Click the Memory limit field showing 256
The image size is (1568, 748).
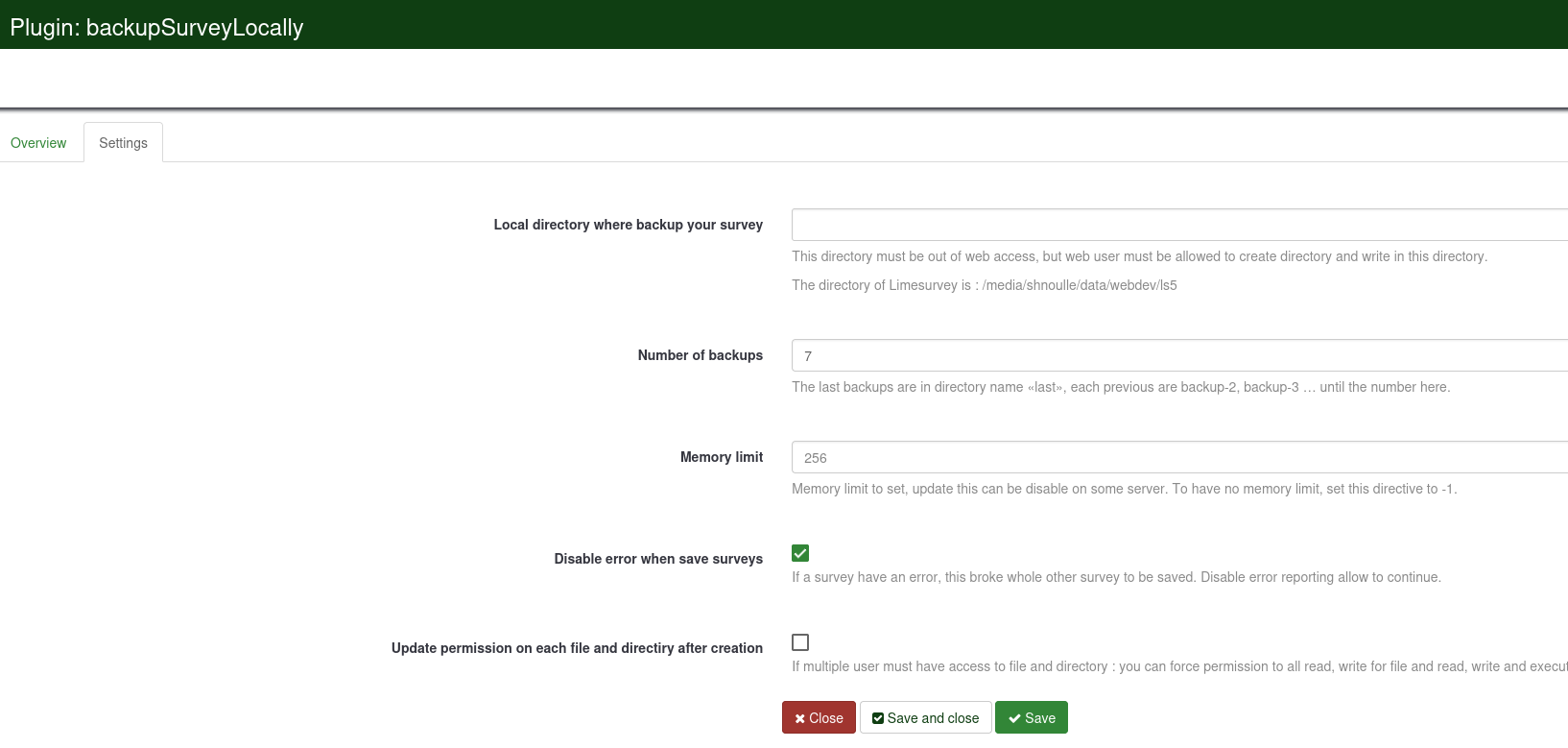coord(1178,457)
